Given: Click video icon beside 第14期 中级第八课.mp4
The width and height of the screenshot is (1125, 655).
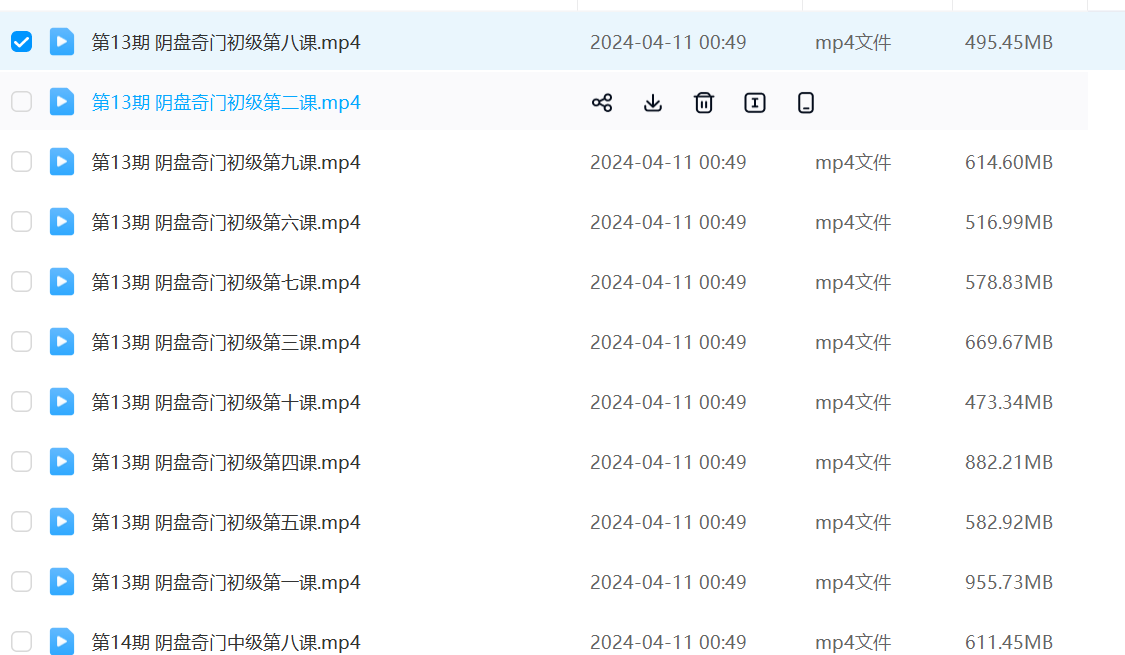Looking at the screenshot, I should click(62, 641).
